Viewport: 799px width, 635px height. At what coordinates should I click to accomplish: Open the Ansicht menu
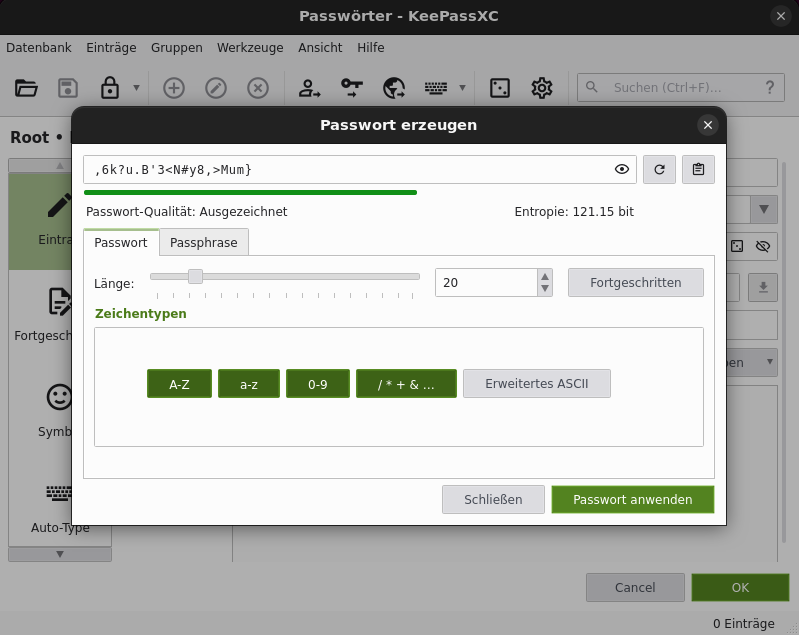320,48
